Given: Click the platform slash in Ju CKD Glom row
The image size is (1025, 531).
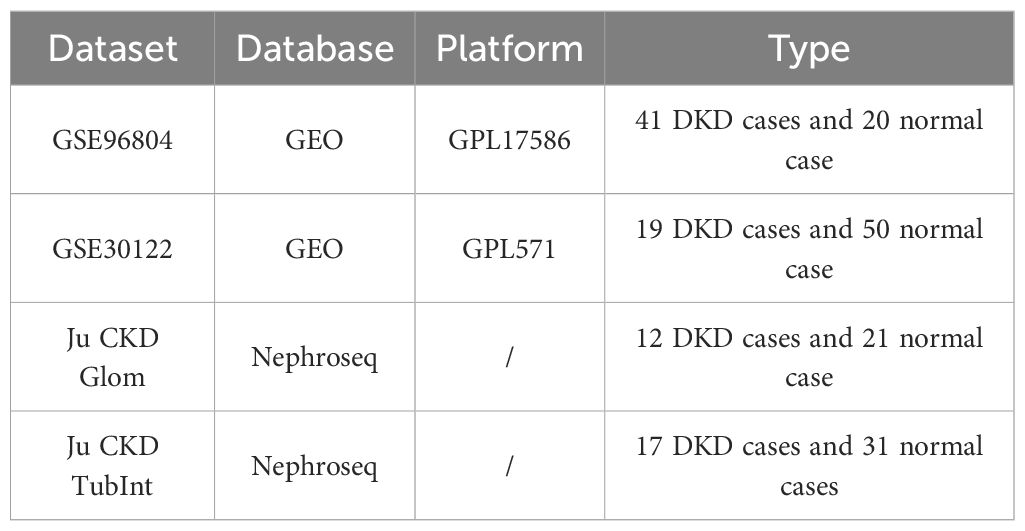Looking at the screenshot, I should [x=510, y=358].
